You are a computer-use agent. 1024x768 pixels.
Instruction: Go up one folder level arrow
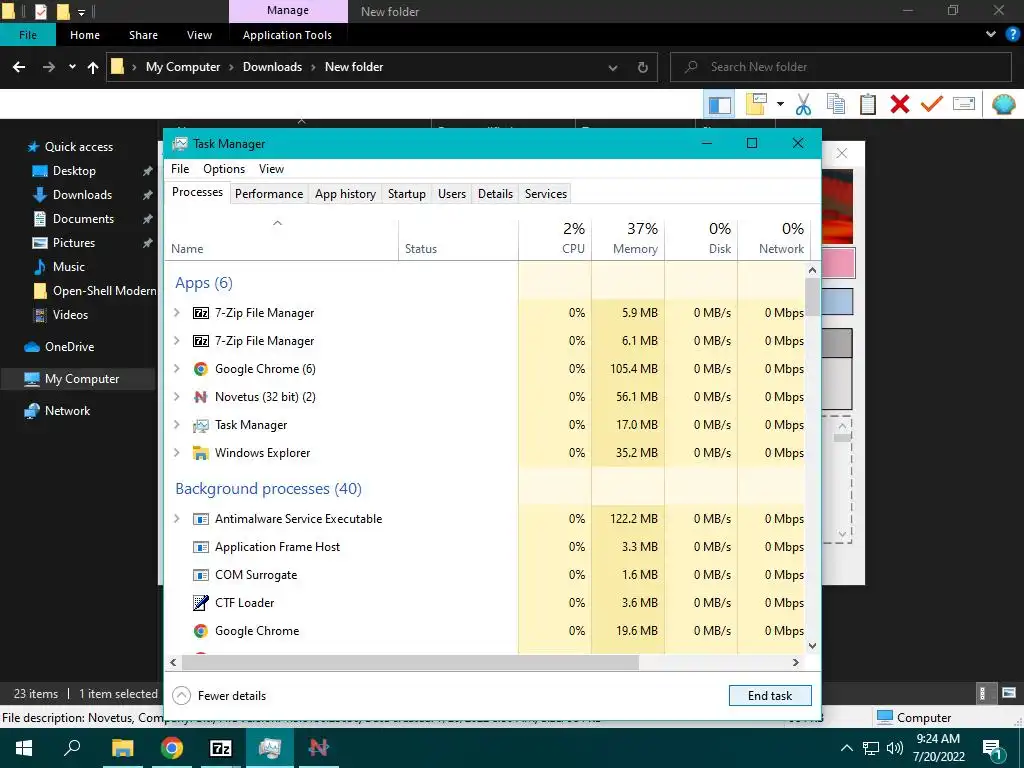point(93,67)
